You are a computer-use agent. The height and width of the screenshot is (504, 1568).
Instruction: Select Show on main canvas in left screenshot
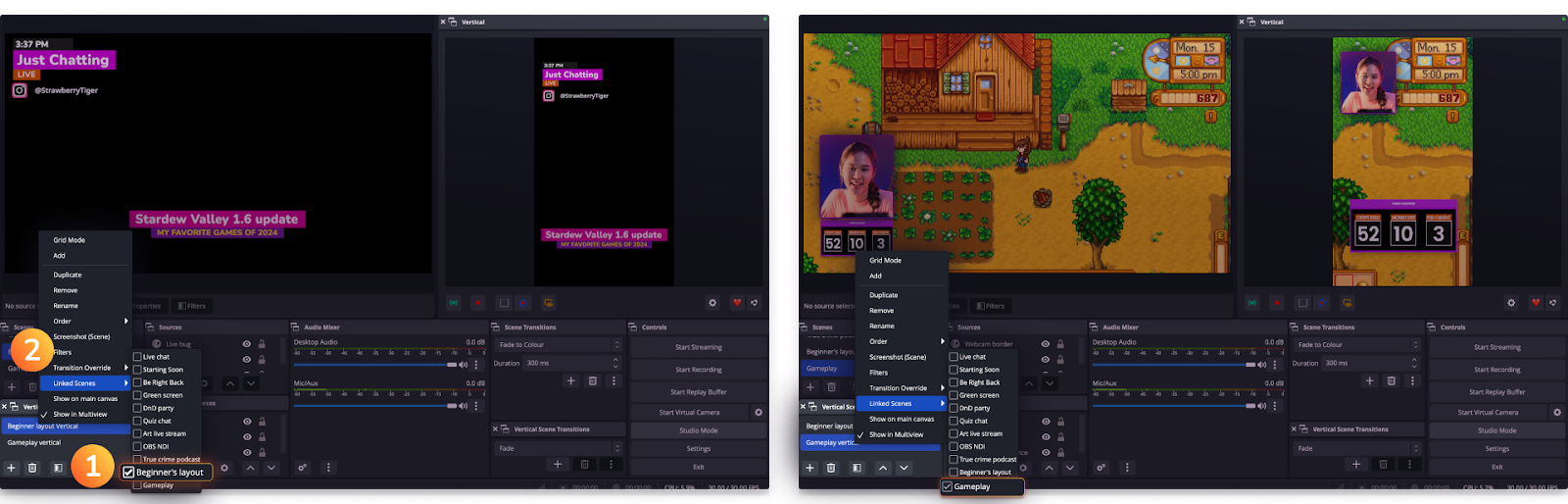(x=85, y=399)
